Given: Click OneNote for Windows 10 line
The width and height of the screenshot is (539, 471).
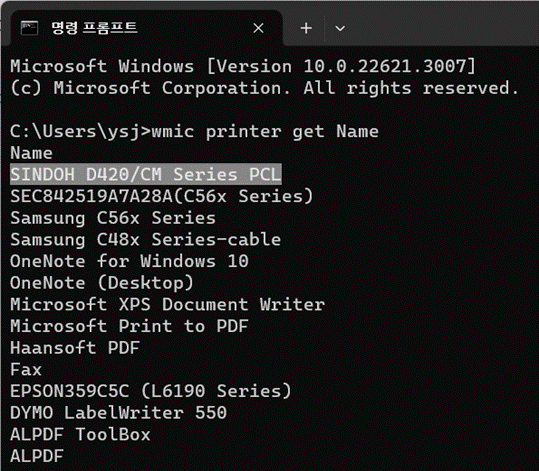Looking at the screenshot, I should click(x=129, y=261).
